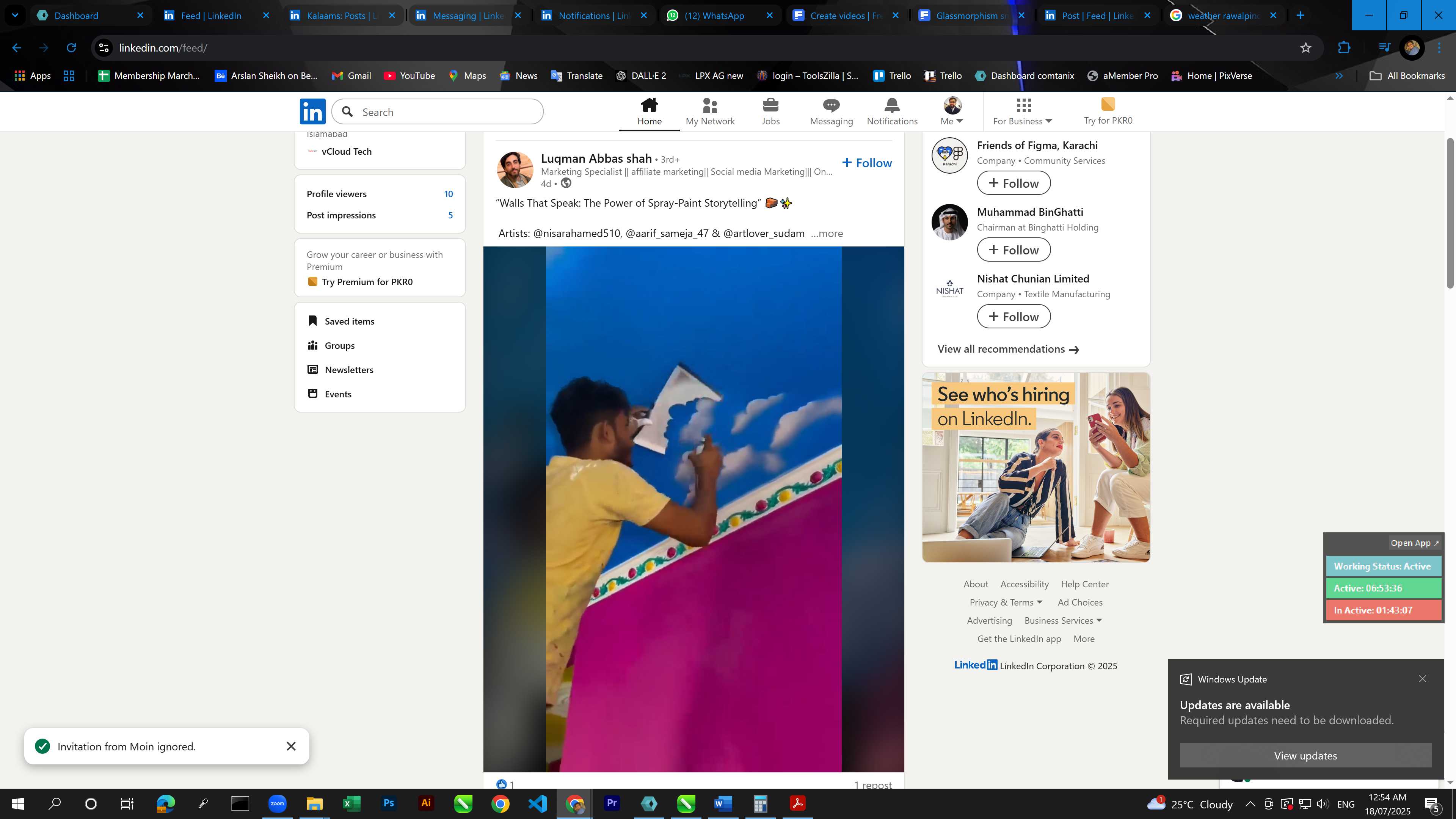Dismiss the Invitation ignored toast

coord(291,746)
